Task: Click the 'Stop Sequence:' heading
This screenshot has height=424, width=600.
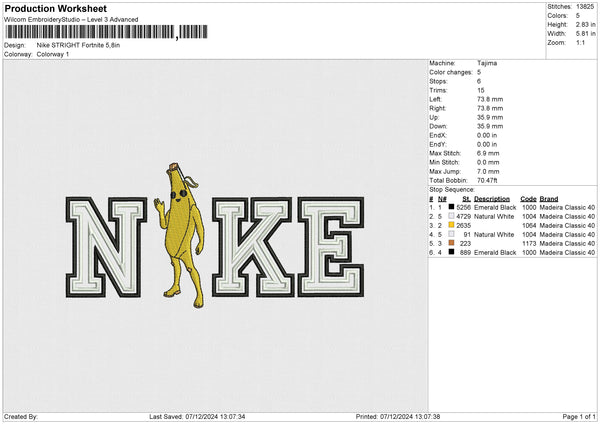Action: point(452,190)
